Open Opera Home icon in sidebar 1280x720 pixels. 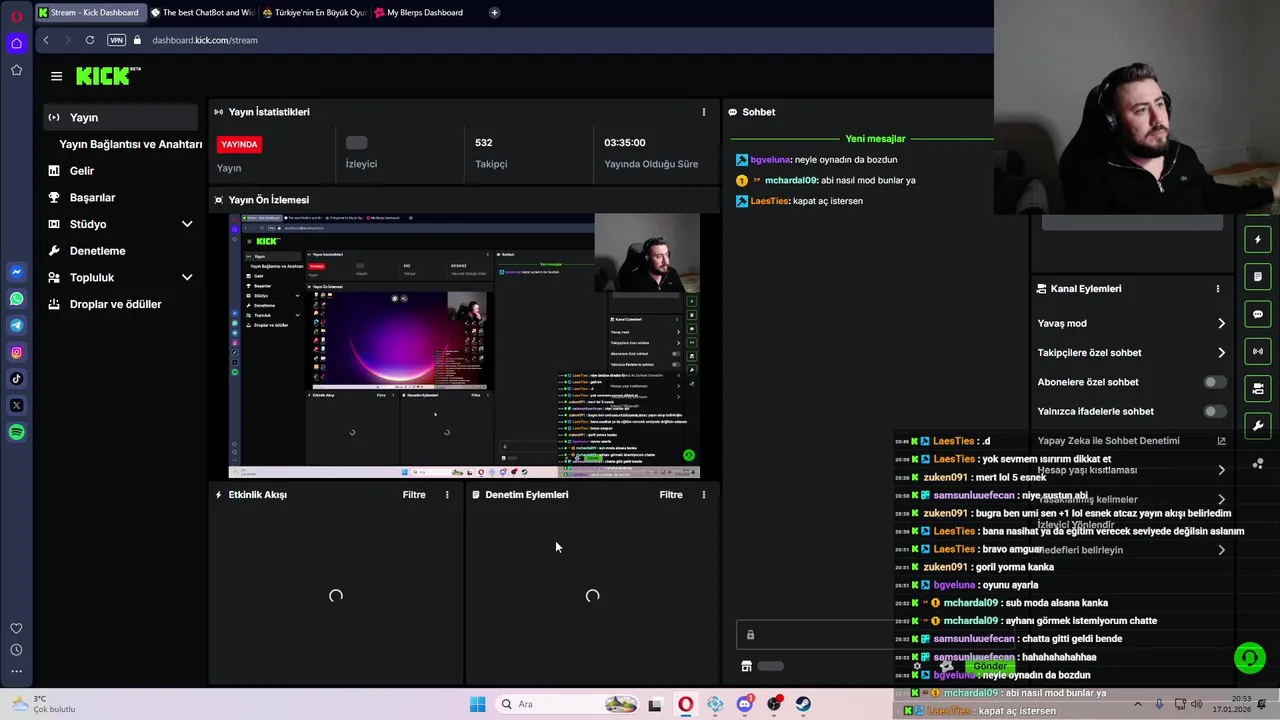[x=16, y=43]
